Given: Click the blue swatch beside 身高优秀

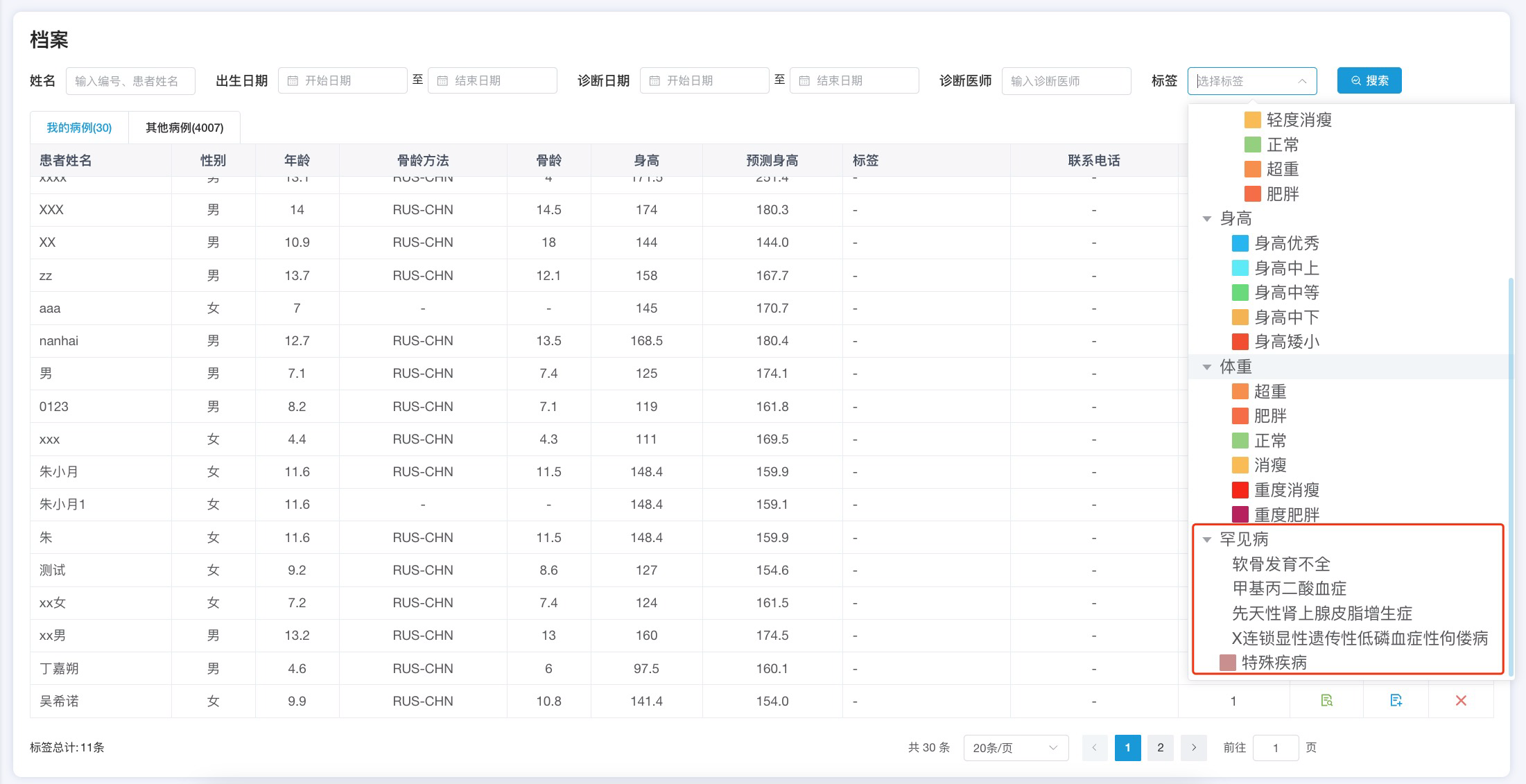Looking at the screenshot, I should (1240, 243).
